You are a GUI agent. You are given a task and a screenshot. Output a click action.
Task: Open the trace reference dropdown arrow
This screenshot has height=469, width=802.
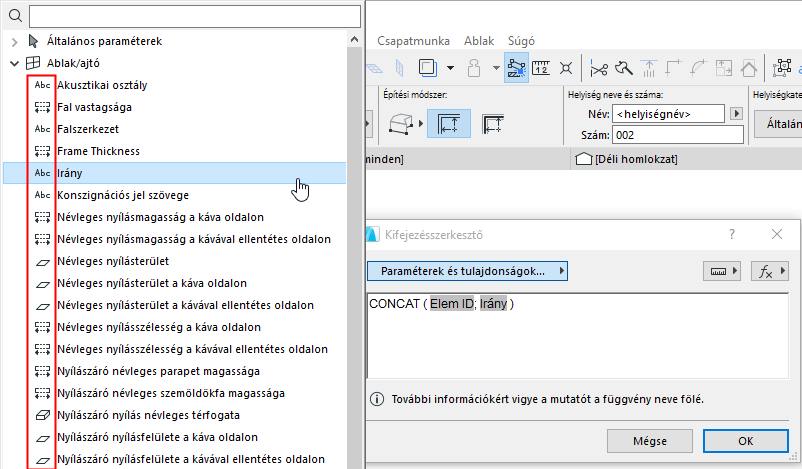[x=450, y=68]
